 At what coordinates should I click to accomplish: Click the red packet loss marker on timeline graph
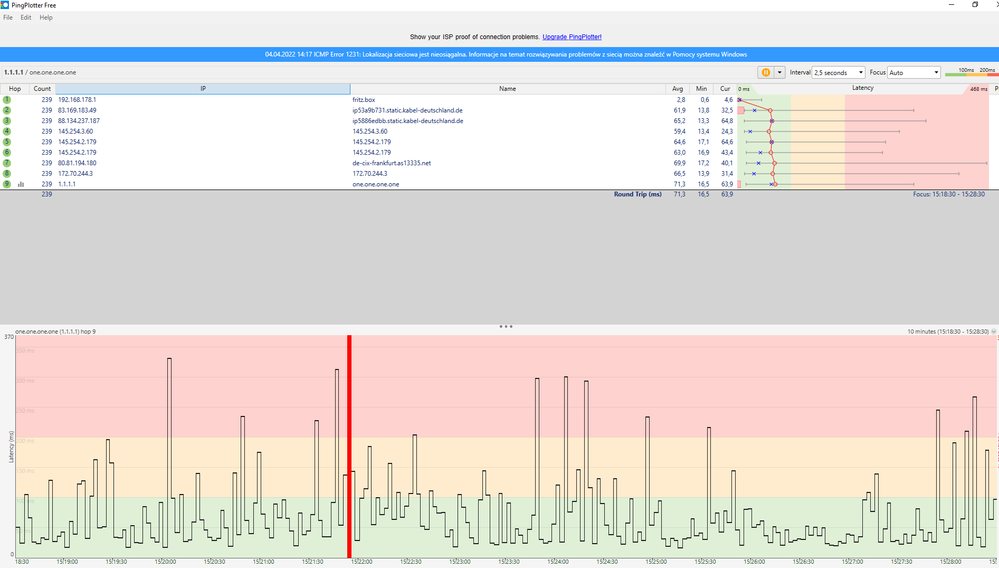click(349, 446)
